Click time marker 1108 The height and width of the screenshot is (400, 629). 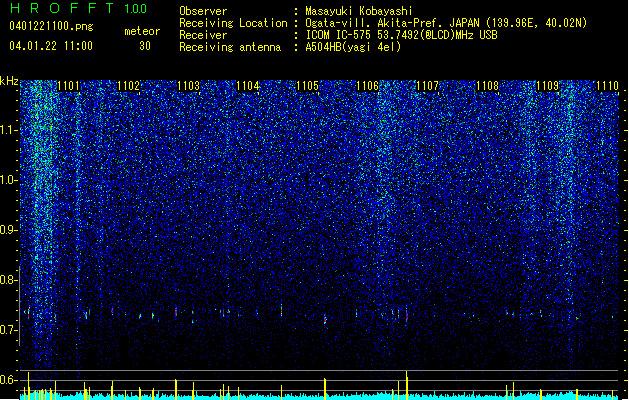[487, 86]
